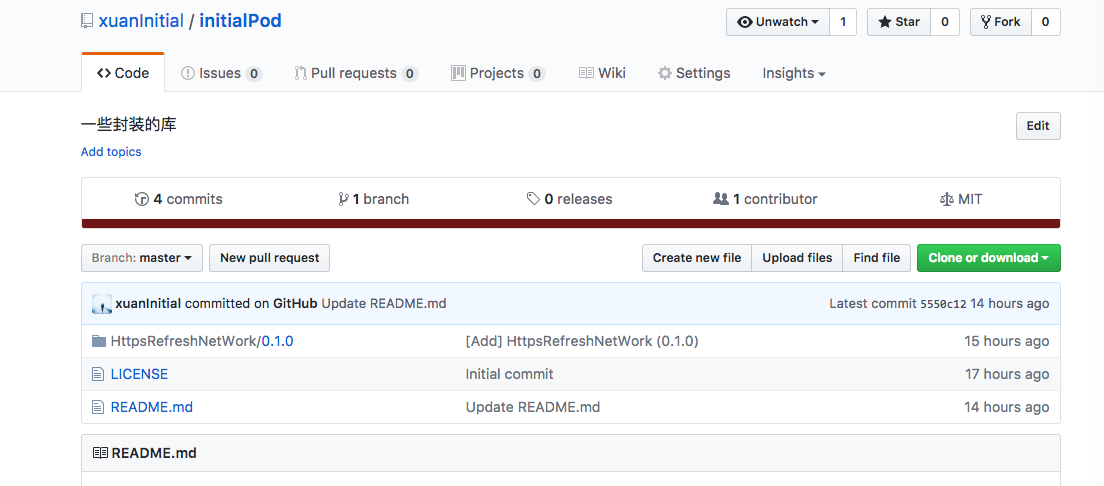Click xuanInitial author name in the commit bar
The height and width of the screenshot is (486, 1104).
point(148,304)
